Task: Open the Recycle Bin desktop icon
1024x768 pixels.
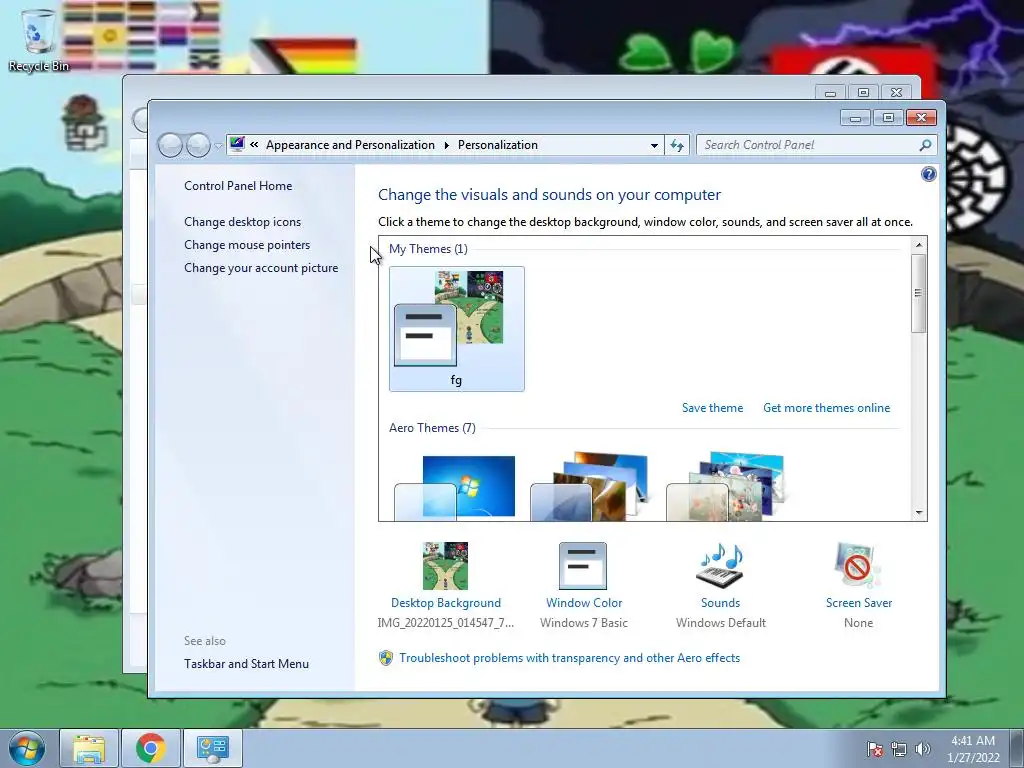Action: pos(39,40)
